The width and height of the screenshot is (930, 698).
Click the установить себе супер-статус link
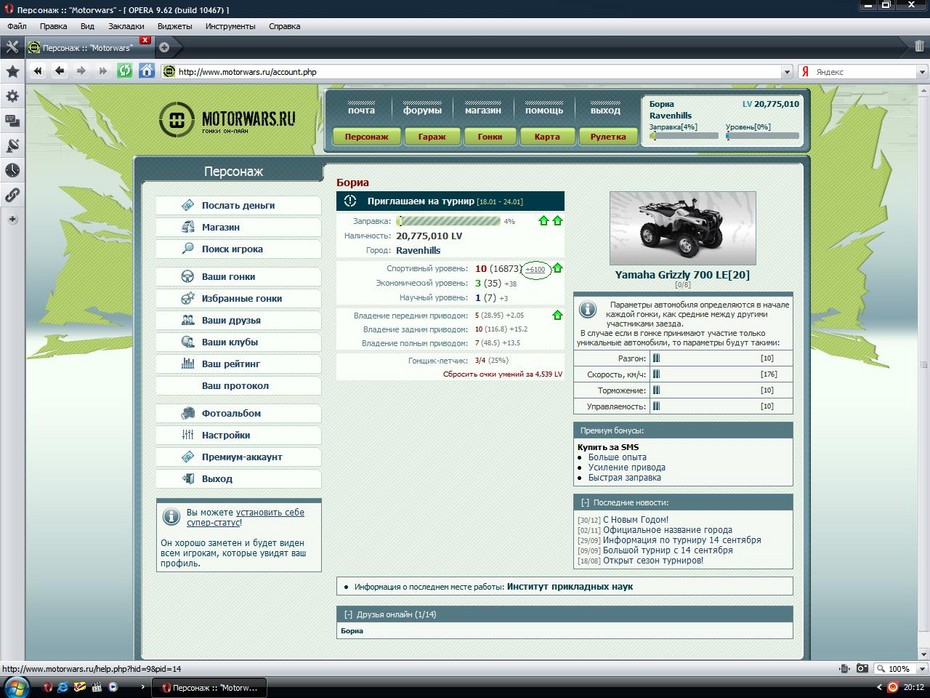click(246, 517)
